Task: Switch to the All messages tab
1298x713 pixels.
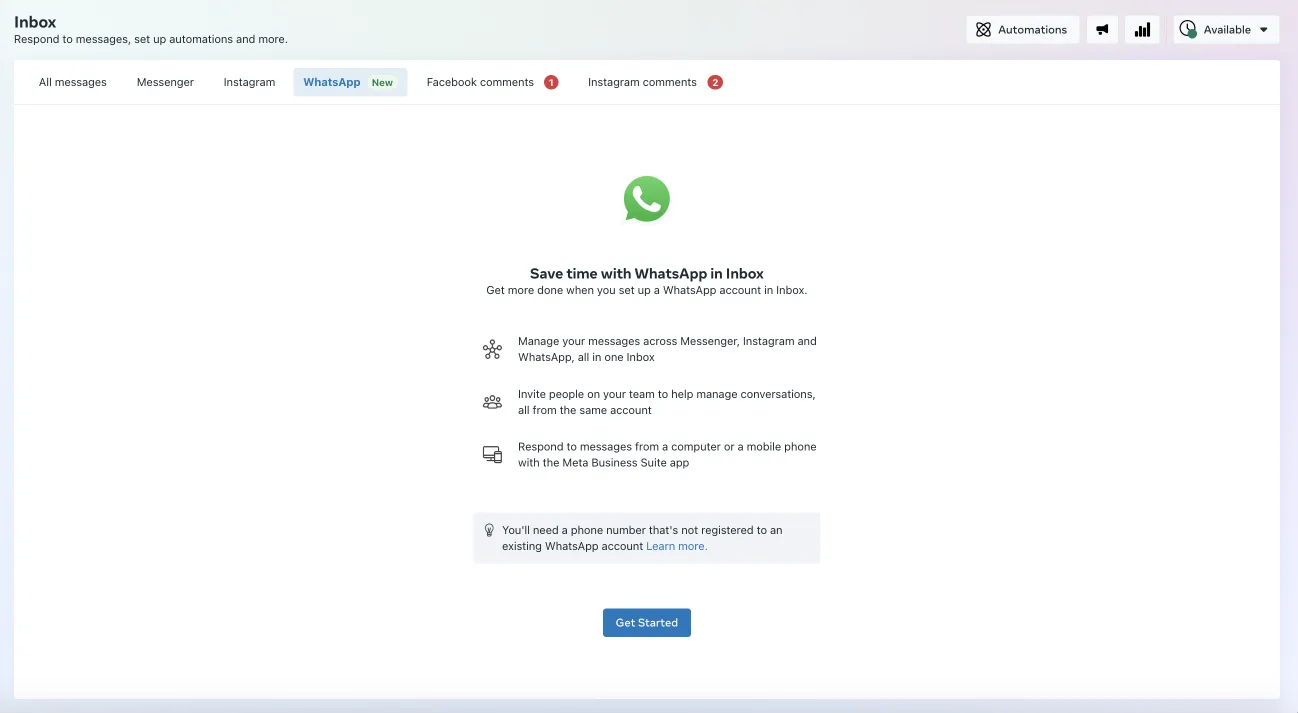Action: (72, 81)
